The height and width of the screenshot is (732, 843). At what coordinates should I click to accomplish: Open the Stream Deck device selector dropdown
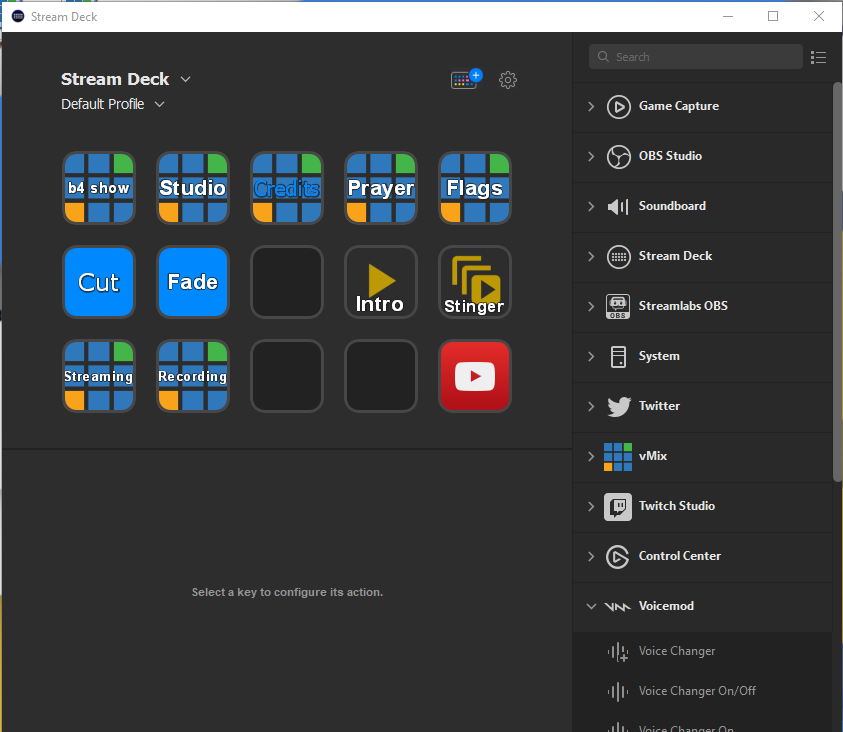point(186,79)
